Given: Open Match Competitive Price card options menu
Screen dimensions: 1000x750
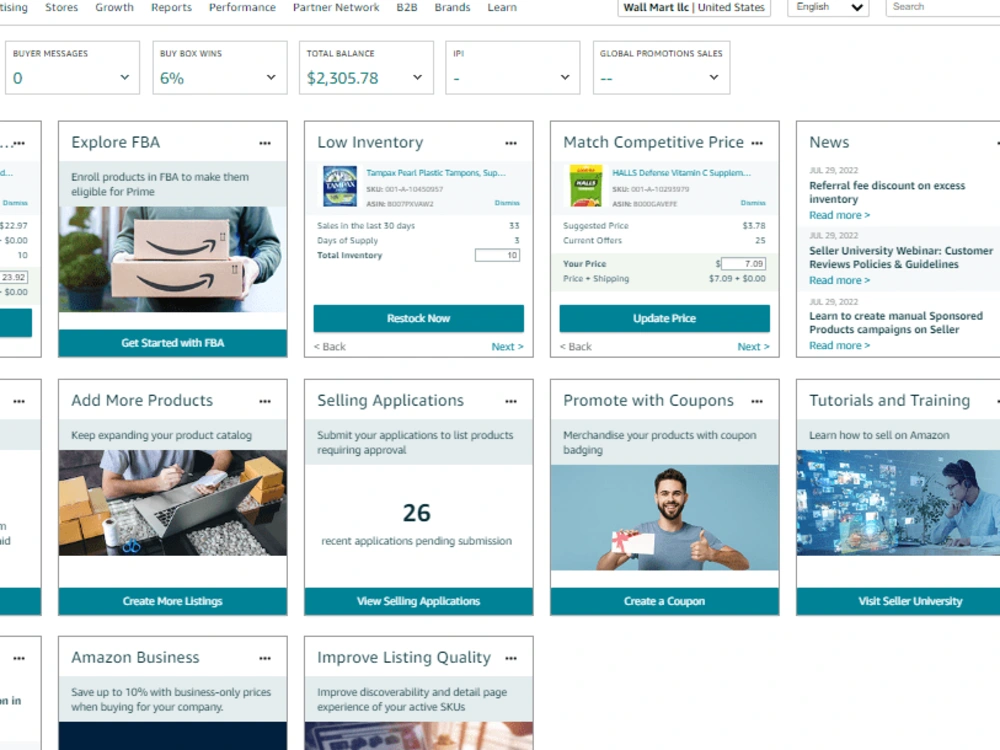Looking at the screenshot, I should pos(757,143).
